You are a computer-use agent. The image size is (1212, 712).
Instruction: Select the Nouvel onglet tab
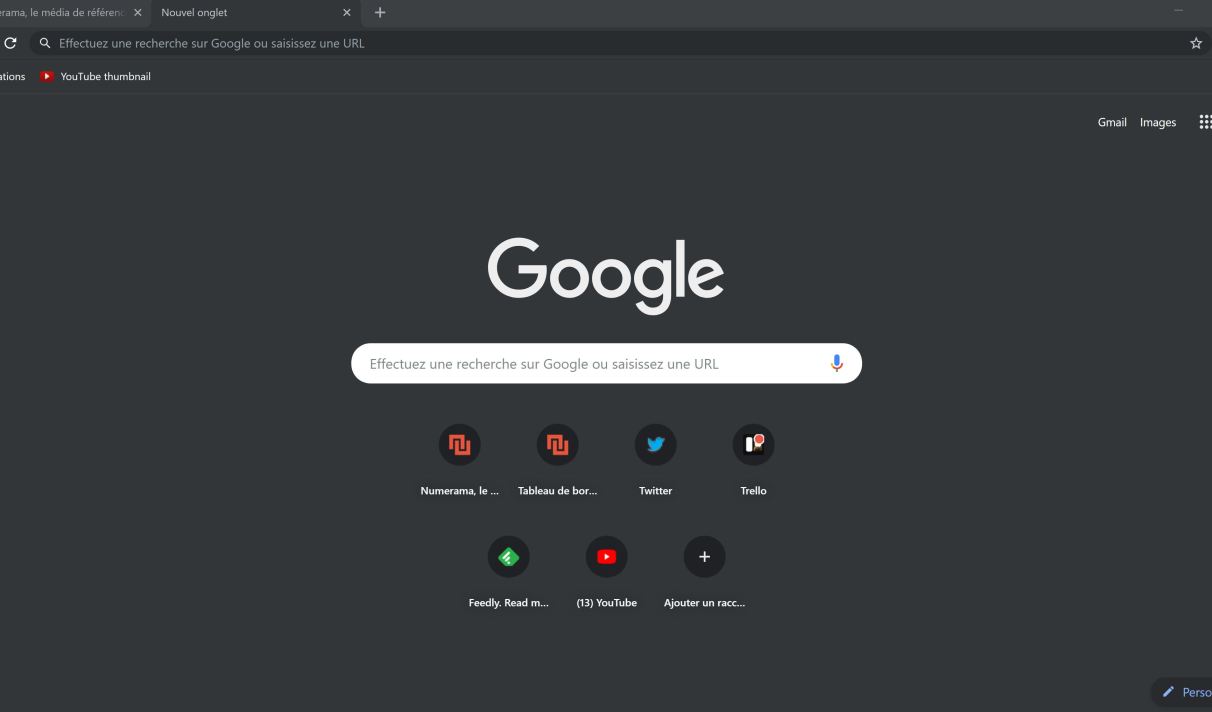(240, 13)
